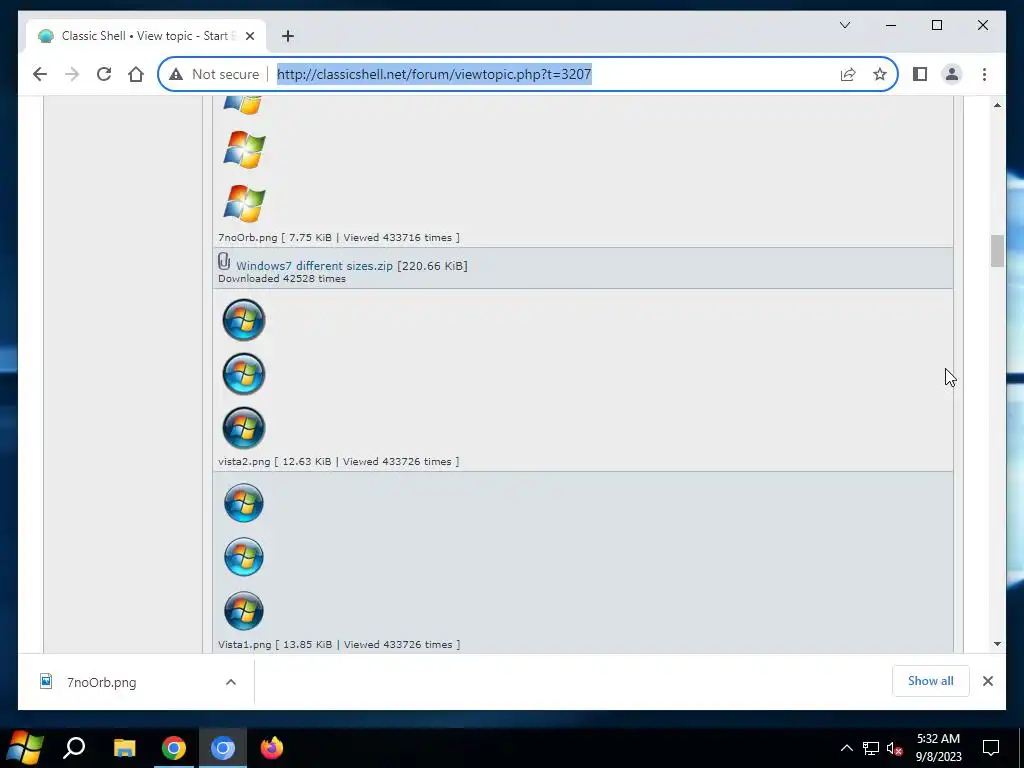
Task: Open taskbar search
Action: pos(74,748)
